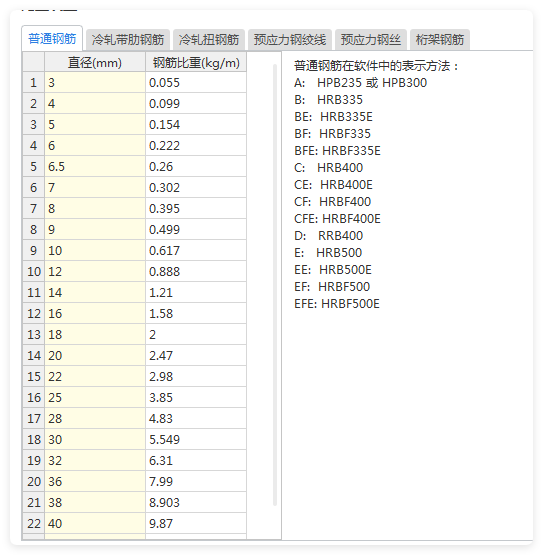
Task: Switch to the 预应力钢丝 tab
Action: (x=371, y=39)
